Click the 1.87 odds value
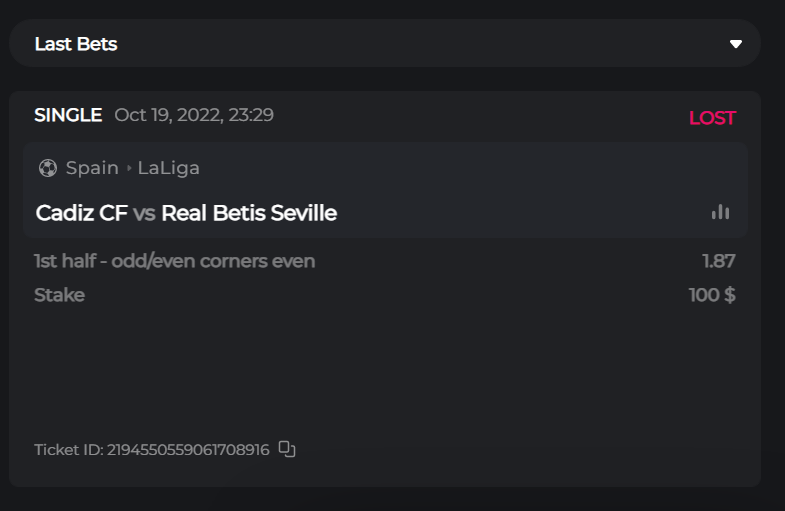785x511 pixels. pyautogui.click(x=718, y=262)
